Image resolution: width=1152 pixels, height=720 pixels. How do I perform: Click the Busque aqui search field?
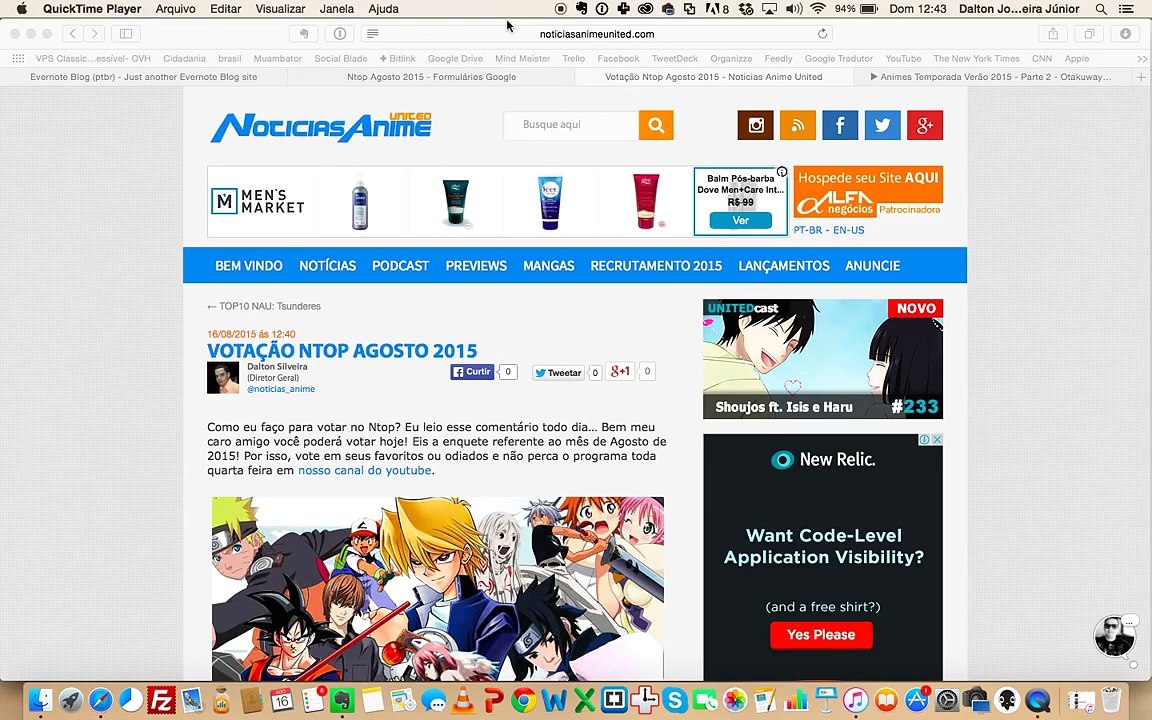click(x=571, y=125)
